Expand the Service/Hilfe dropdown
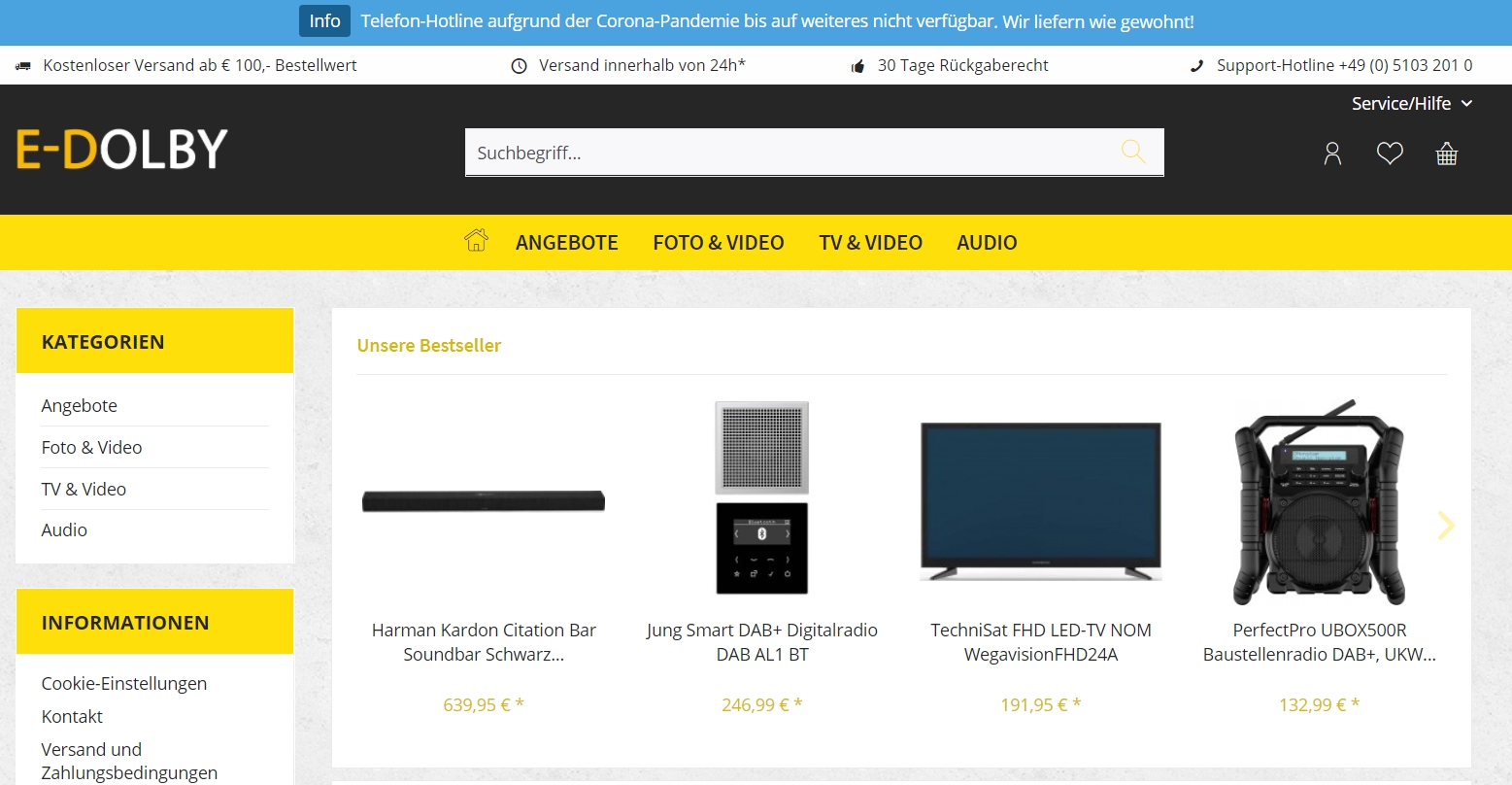Image resolution: width=1512 pixels, height=785 pixels. pos(1412,103)
